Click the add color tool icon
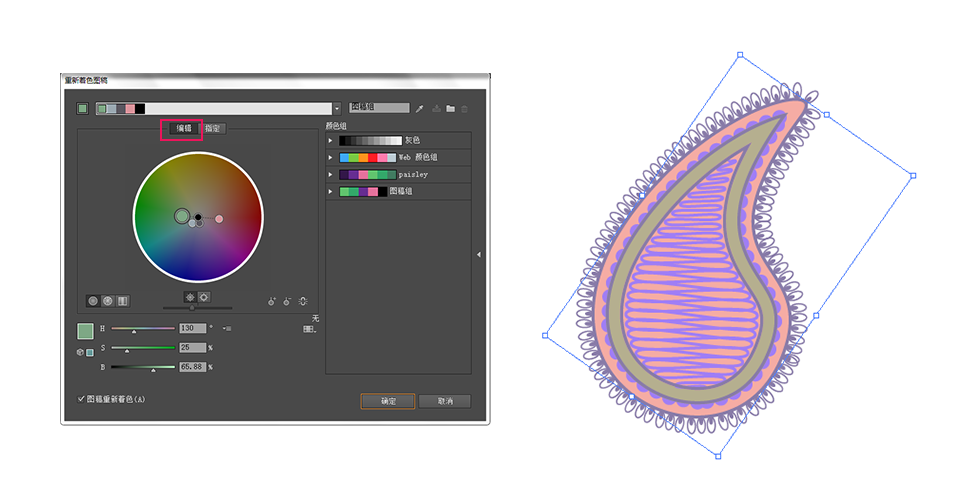 click(x=272, y=301)
